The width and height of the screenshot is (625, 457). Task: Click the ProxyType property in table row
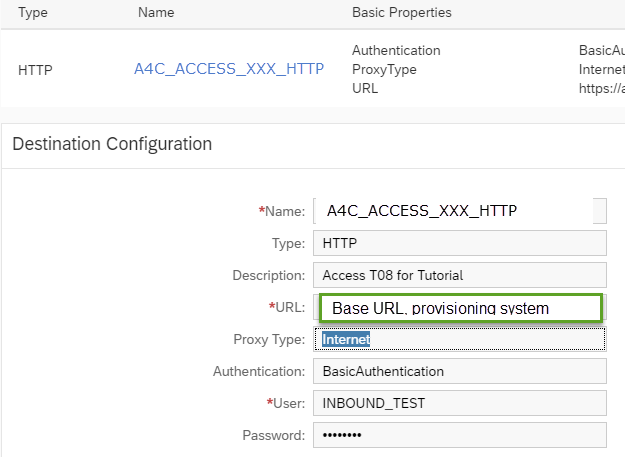pyautogui.click(x=384, y=69)
